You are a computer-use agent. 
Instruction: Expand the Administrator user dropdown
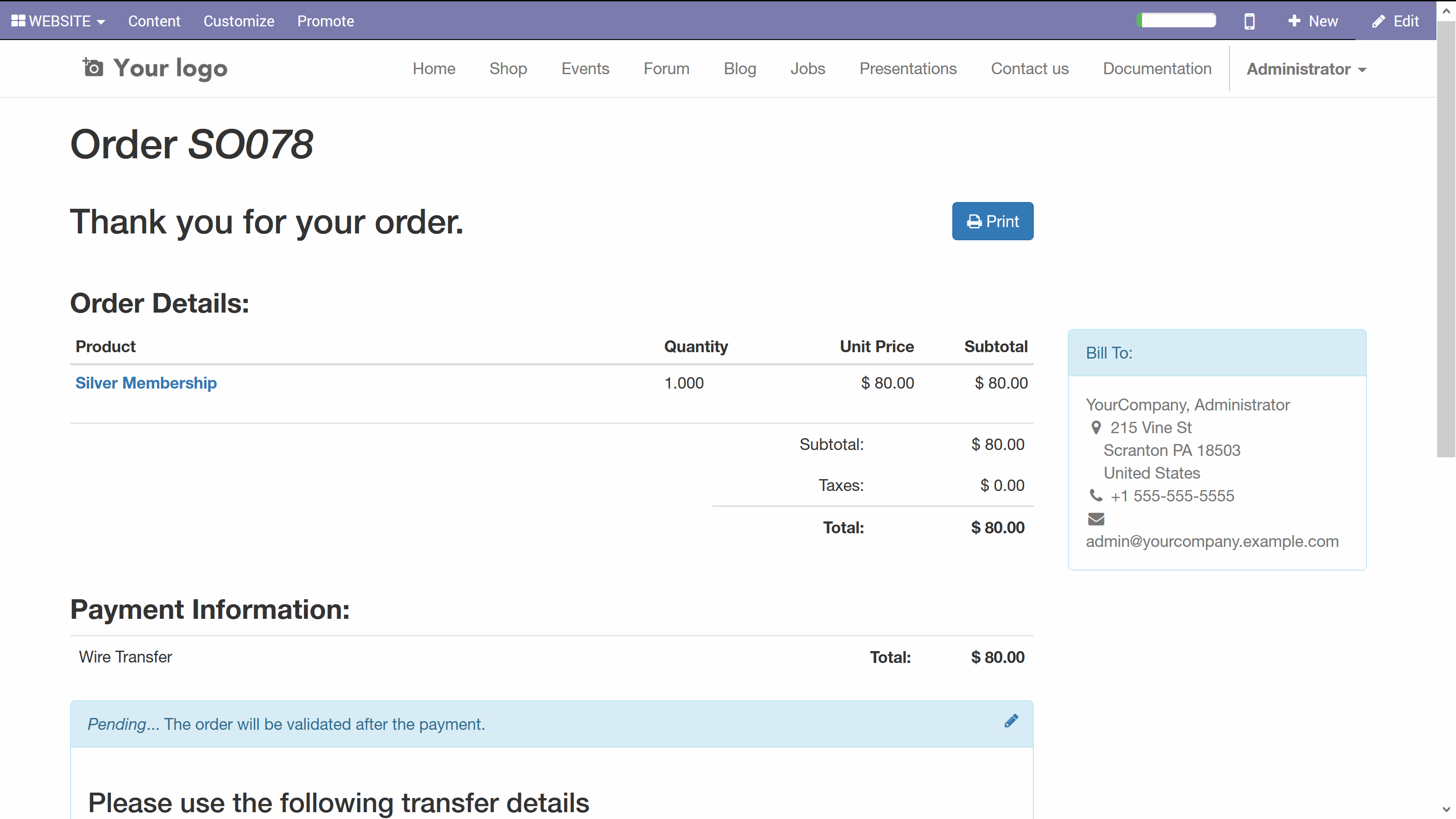1306,69
